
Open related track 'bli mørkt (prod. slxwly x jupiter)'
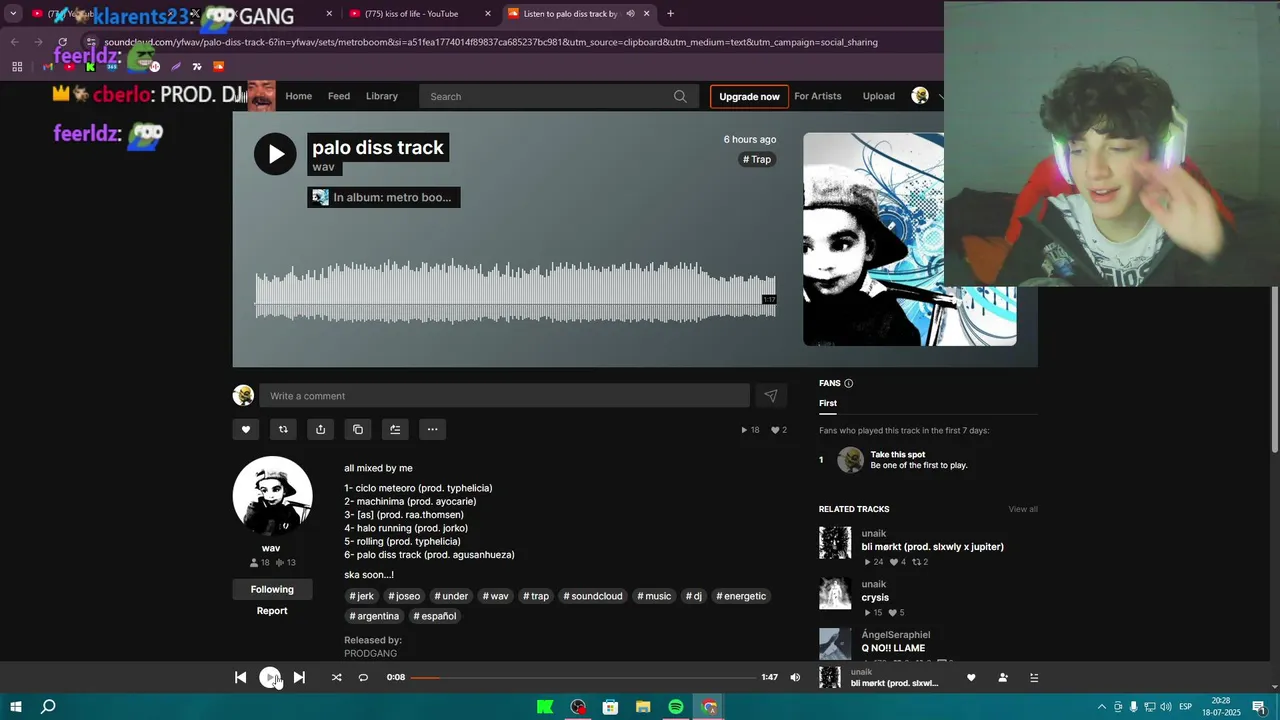[x=932, y=547]
